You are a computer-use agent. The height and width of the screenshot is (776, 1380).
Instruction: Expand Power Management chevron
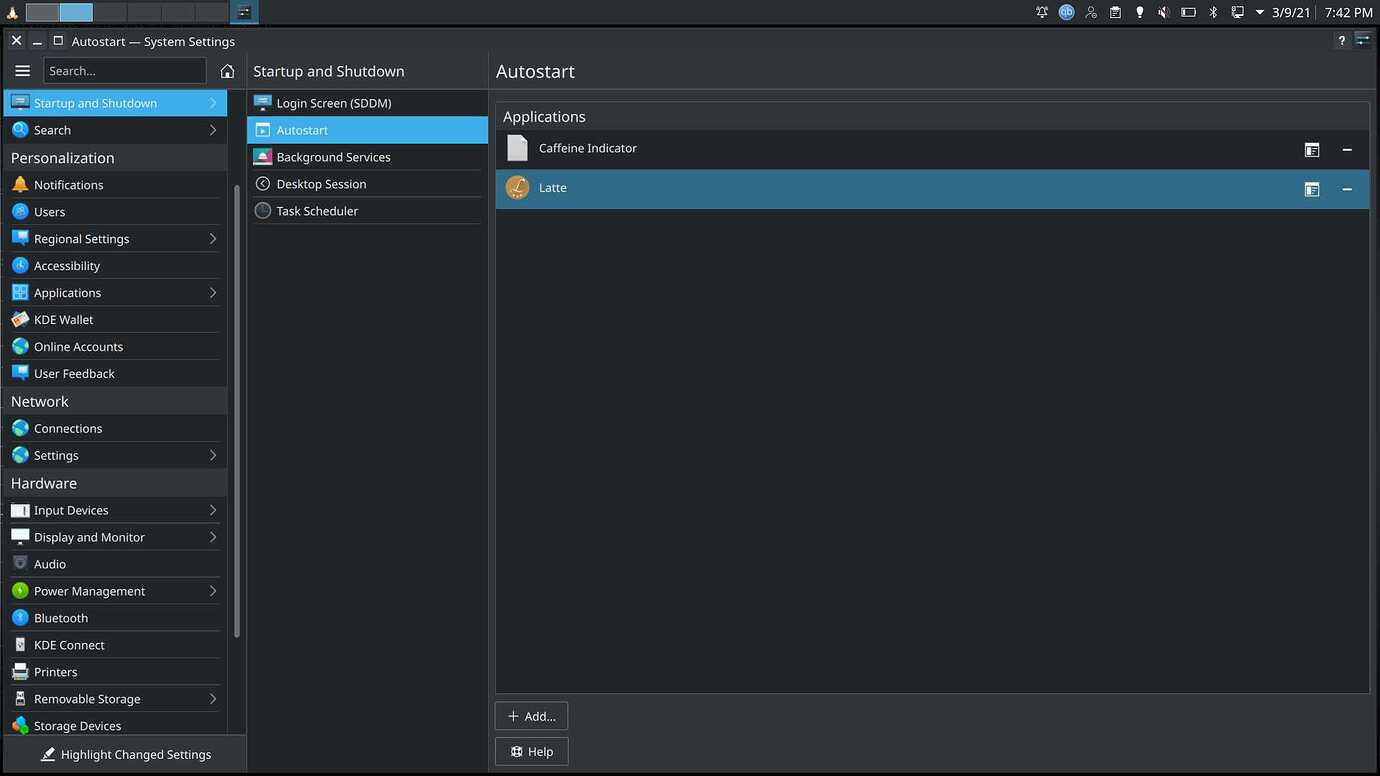pyautogui.click(x=213, y=591)
